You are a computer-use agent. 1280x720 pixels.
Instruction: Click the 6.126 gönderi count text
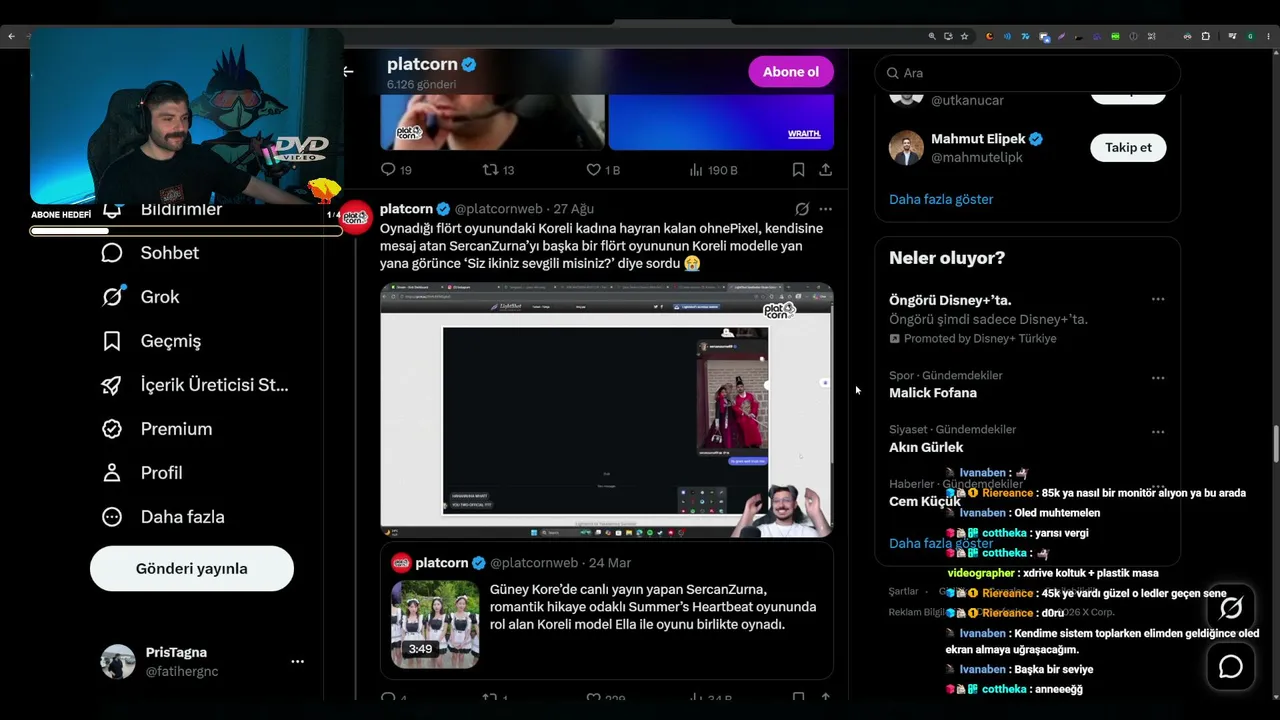pos(421,85)
